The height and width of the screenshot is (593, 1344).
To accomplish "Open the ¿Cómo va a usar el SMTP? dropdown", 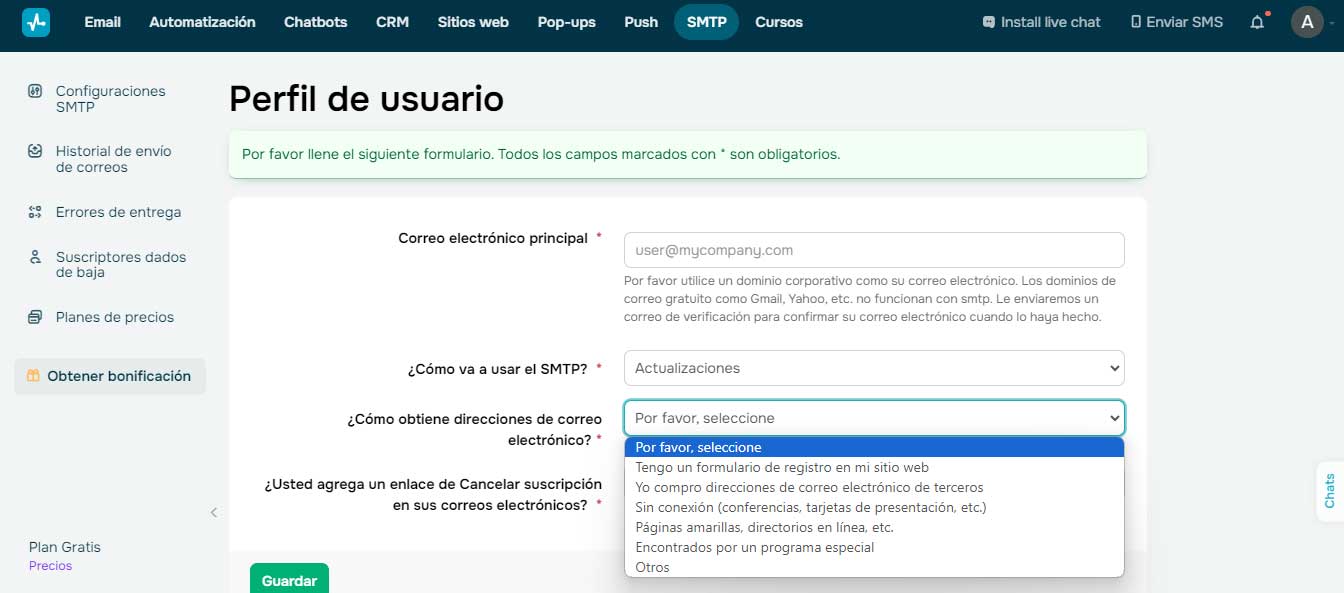I will [x=873, y=368].
